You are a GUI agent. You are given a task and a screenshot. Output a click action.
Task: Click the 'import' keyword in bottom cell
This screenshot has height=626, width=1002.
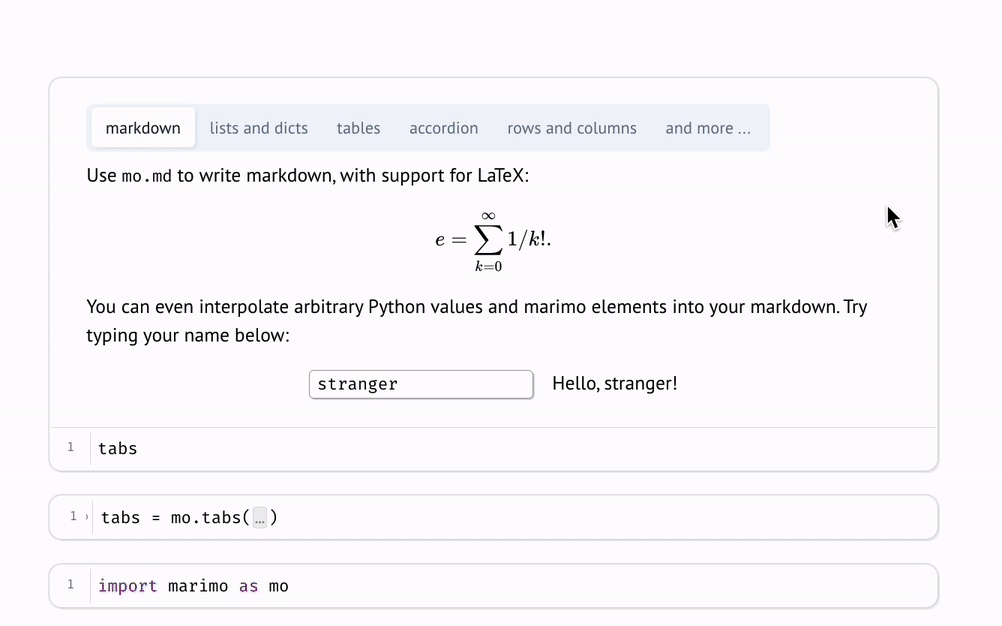127,586
